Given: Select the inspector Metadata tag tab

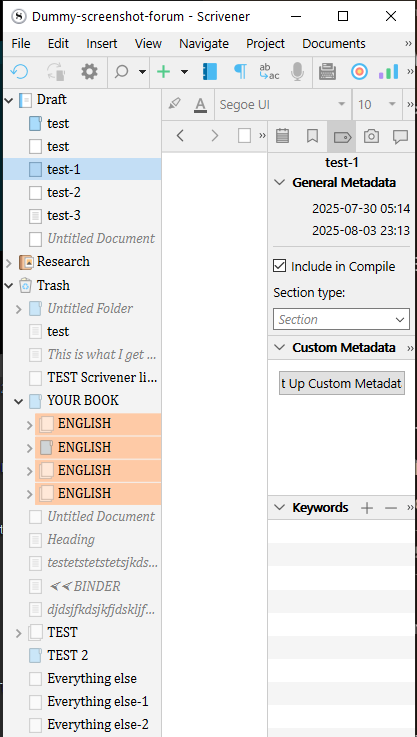Looking at the screenshot, I should [x=342, y=136].
